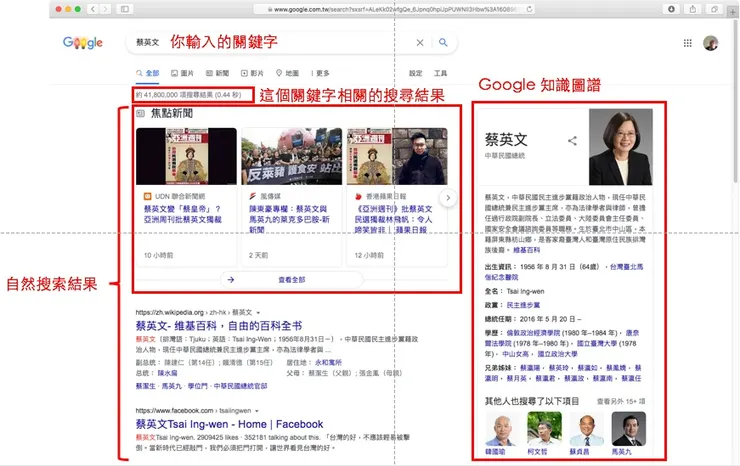Image resolution: width=740 pixels, height=466 pixels.
Task: Open 柯文哲 related person thumbnail
Action: 545,429
